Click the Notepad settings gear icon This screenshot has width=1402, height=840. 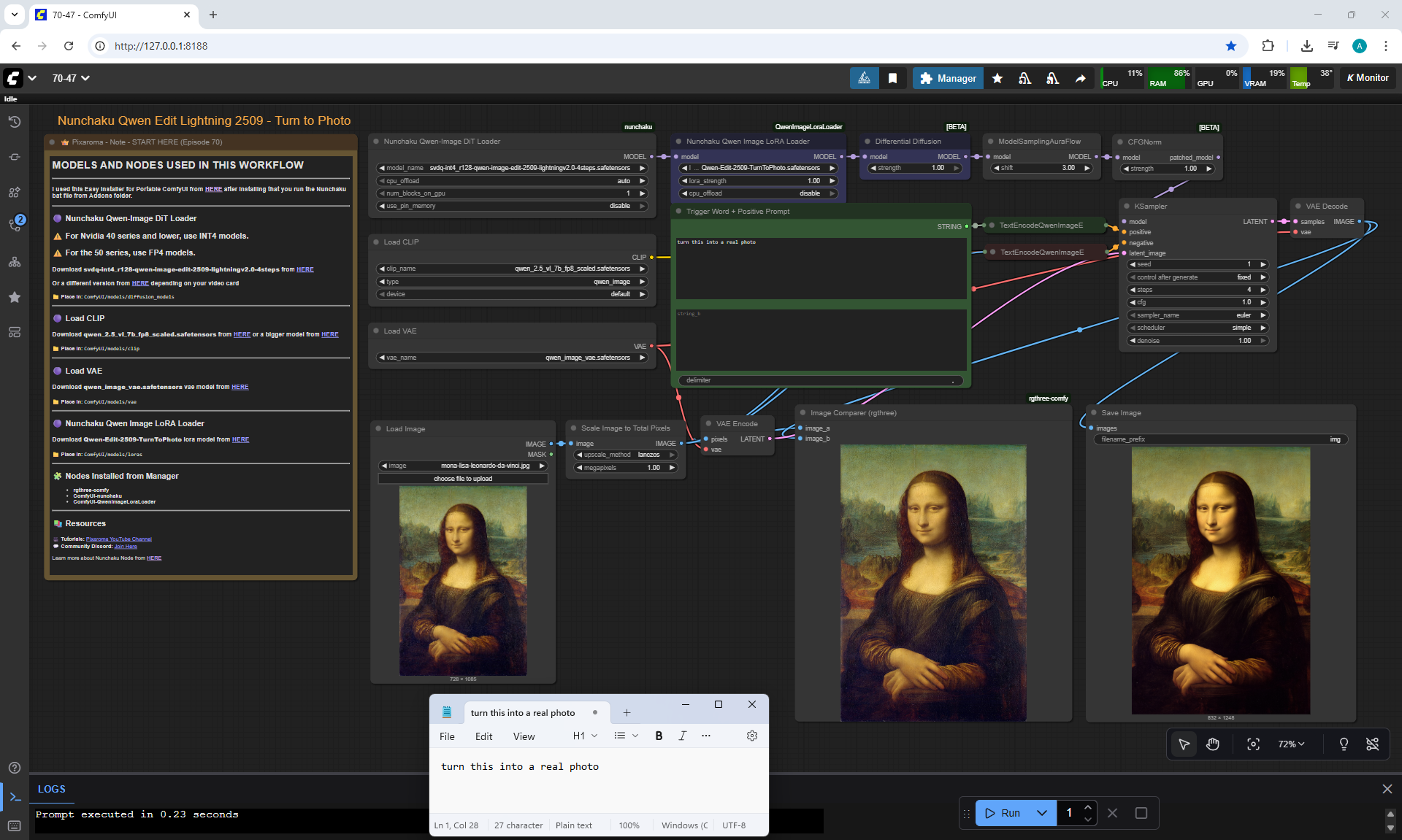tap(752, 736)
